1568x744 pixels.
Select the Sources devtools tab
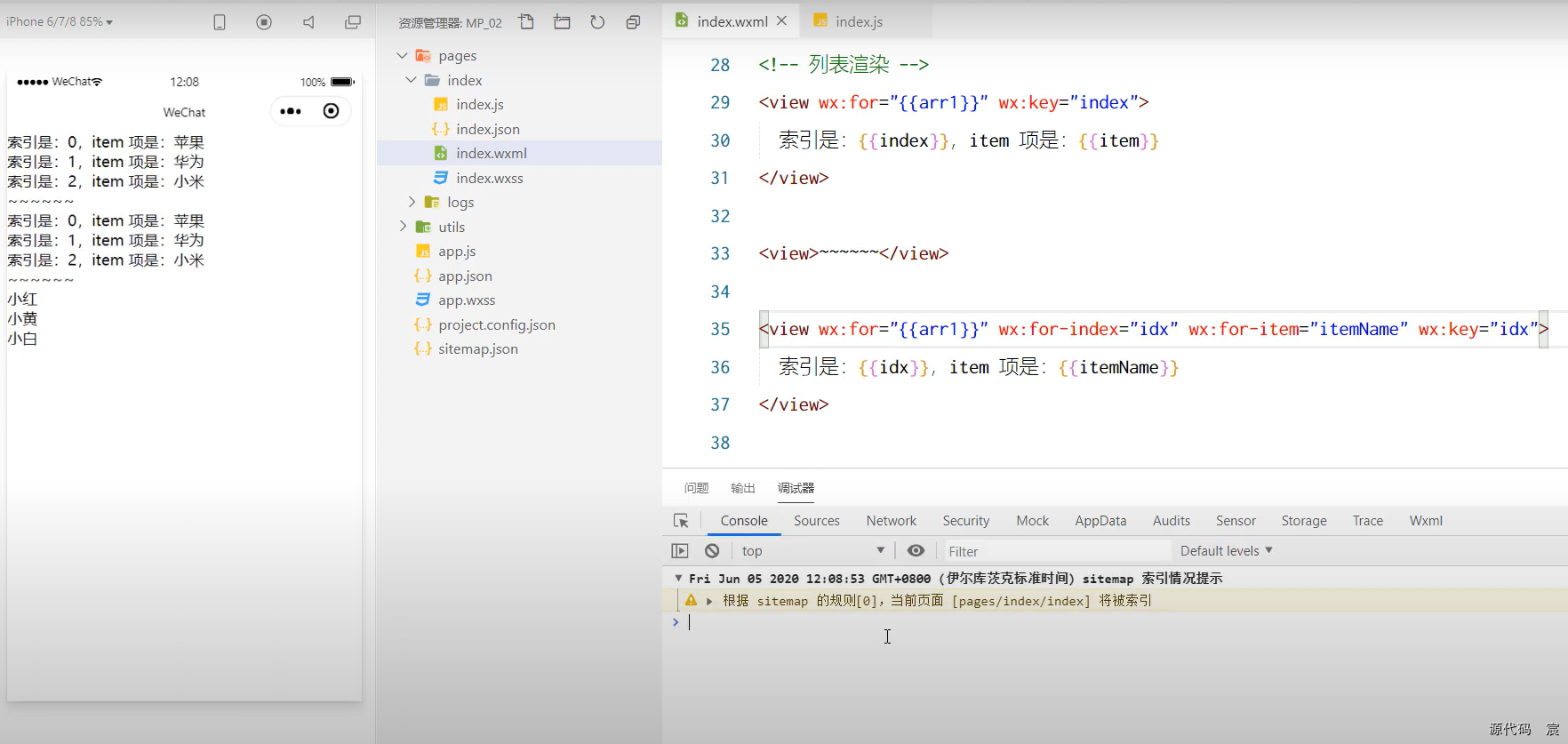817,521
